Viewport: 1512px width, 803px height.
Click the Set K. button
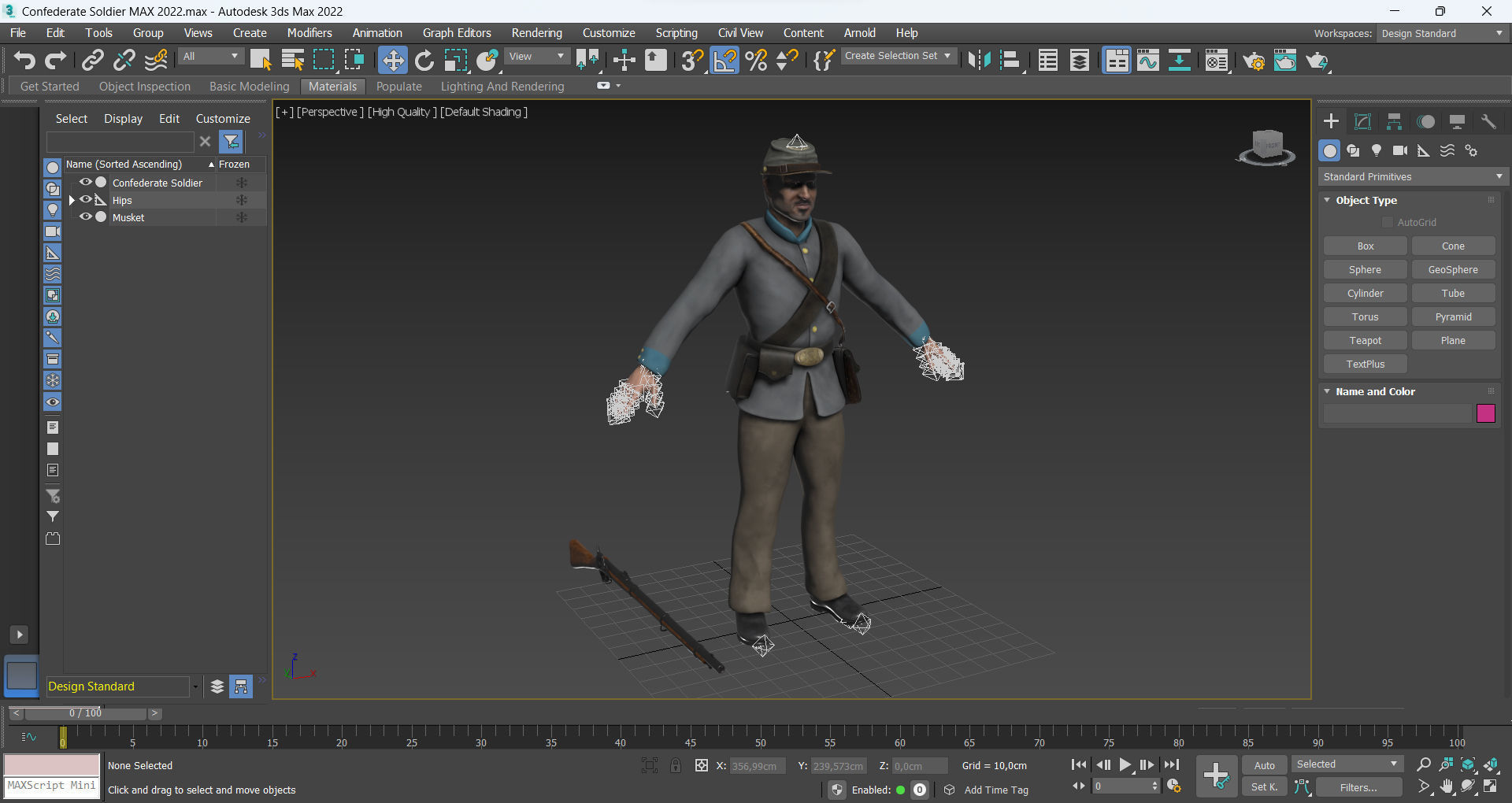1265,787
